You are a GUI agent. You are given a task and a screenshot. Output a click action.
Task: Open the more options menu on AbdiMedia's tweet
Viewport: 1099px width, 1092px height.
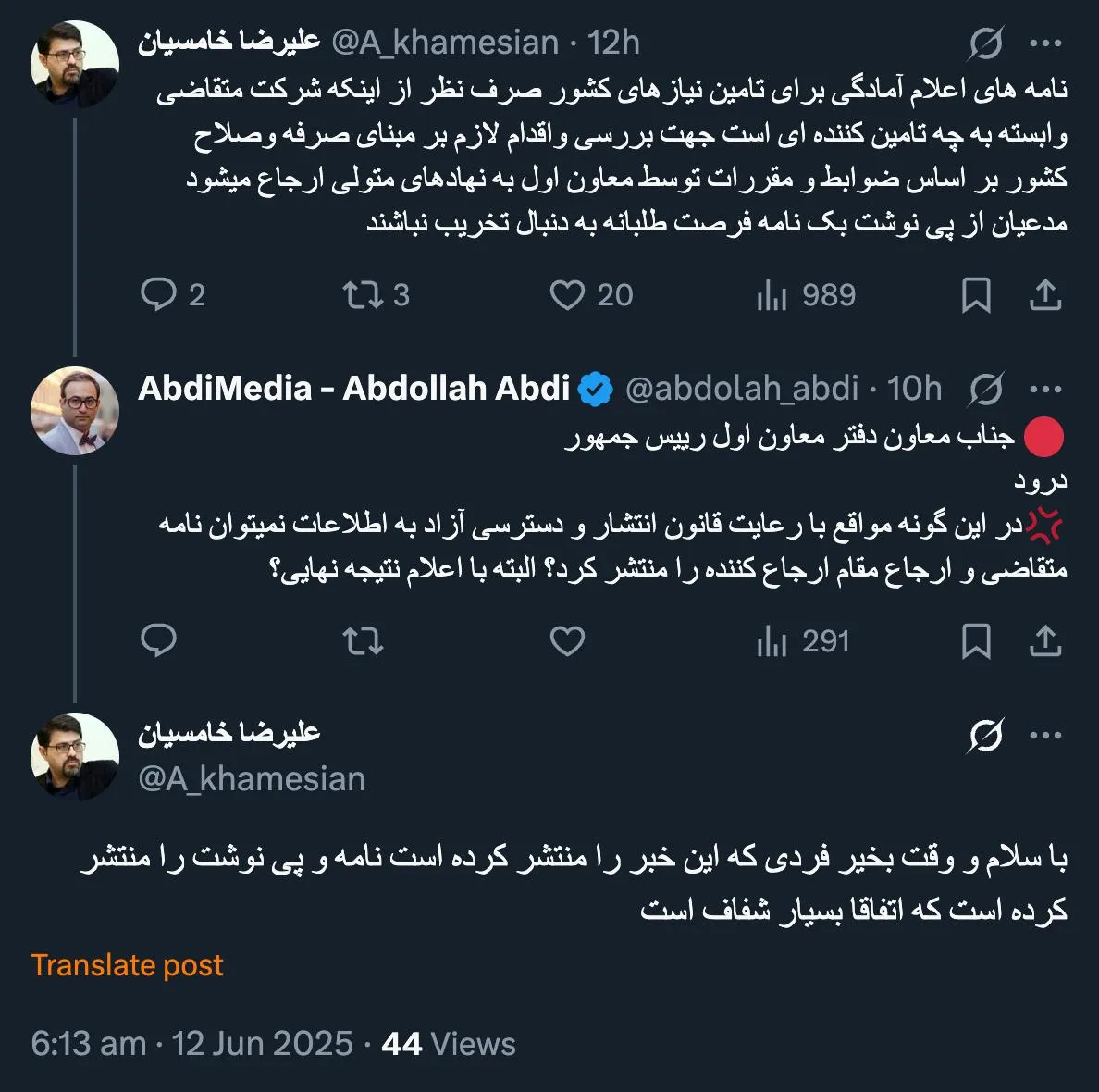[x=1046, y=389]
